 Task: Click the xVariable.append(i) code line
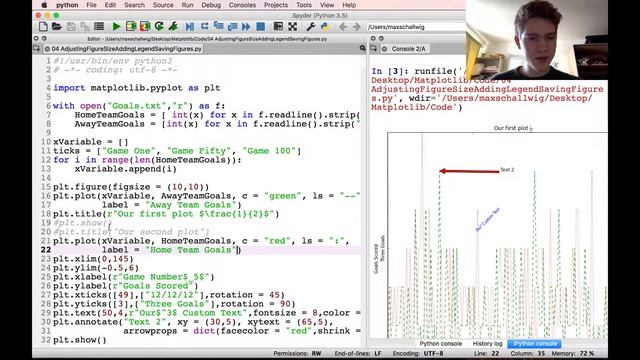point(126,169)
